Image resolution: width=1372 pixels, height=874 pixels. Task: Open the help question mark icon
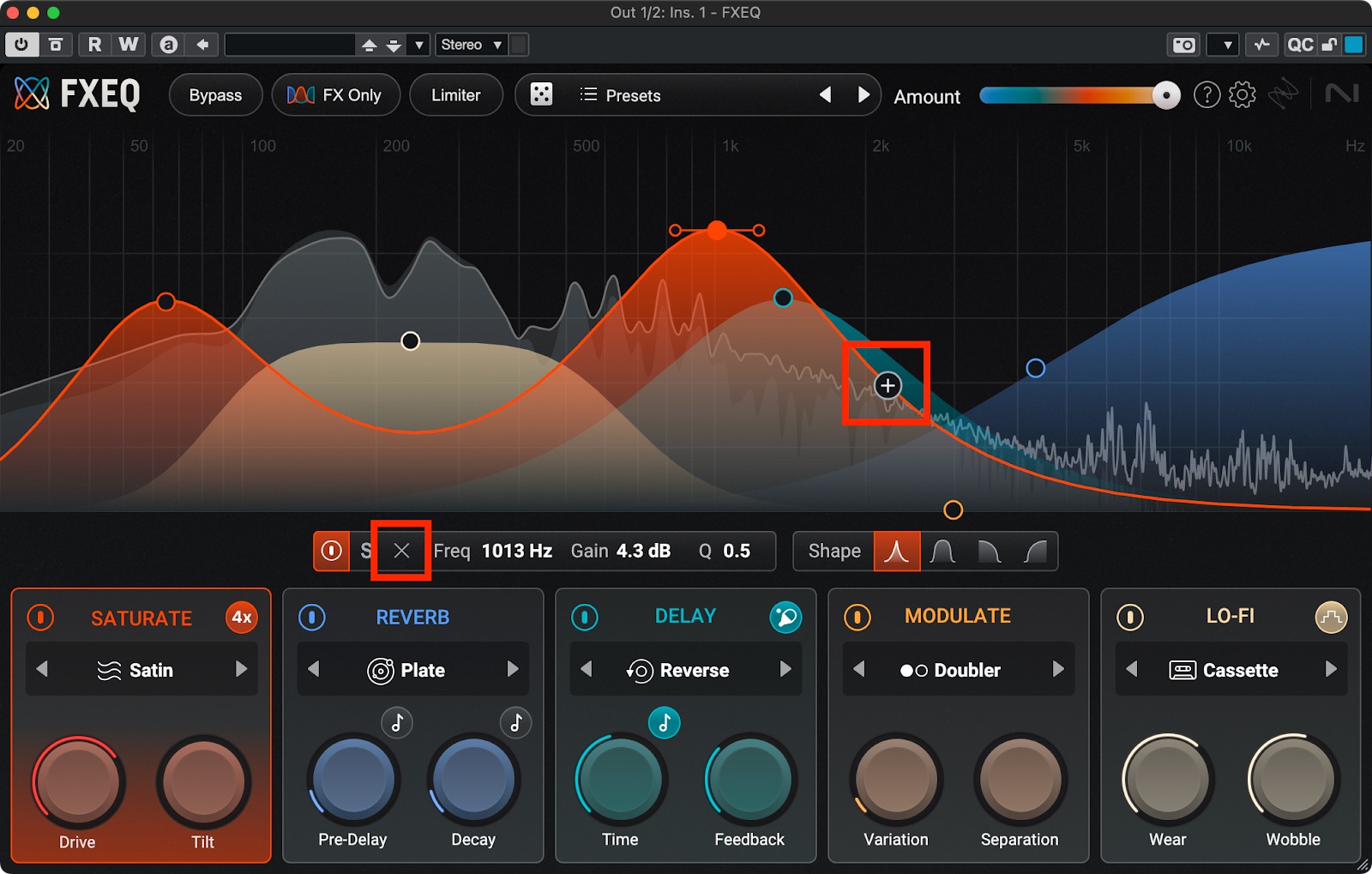click(x=1207, y=94)
